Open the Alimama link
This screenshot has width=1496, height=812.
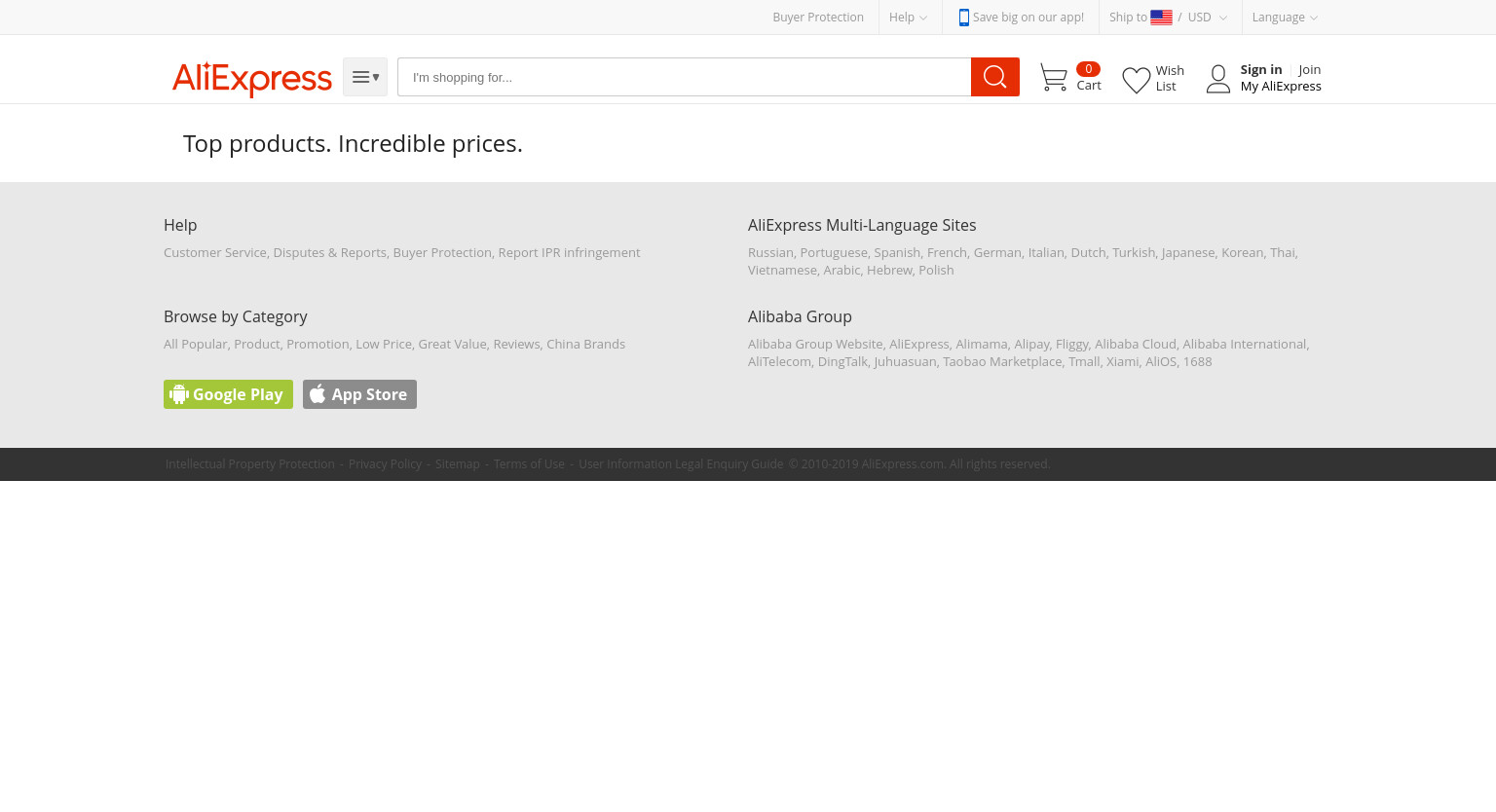click(981, 344)
